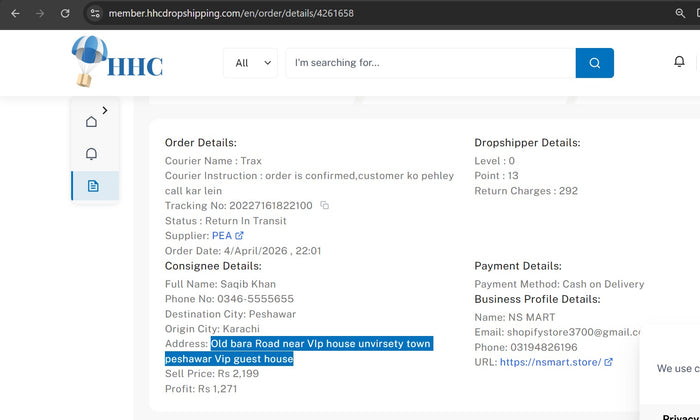Image resolution: width=700 pixels, height=420 pixels.
Task: Expand the sidebar with the chevron arrow
Action: [x=105, y=110]
